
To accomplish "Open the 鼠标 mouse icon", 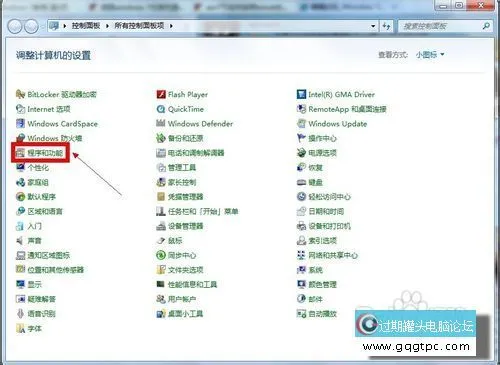I will 161,240.
